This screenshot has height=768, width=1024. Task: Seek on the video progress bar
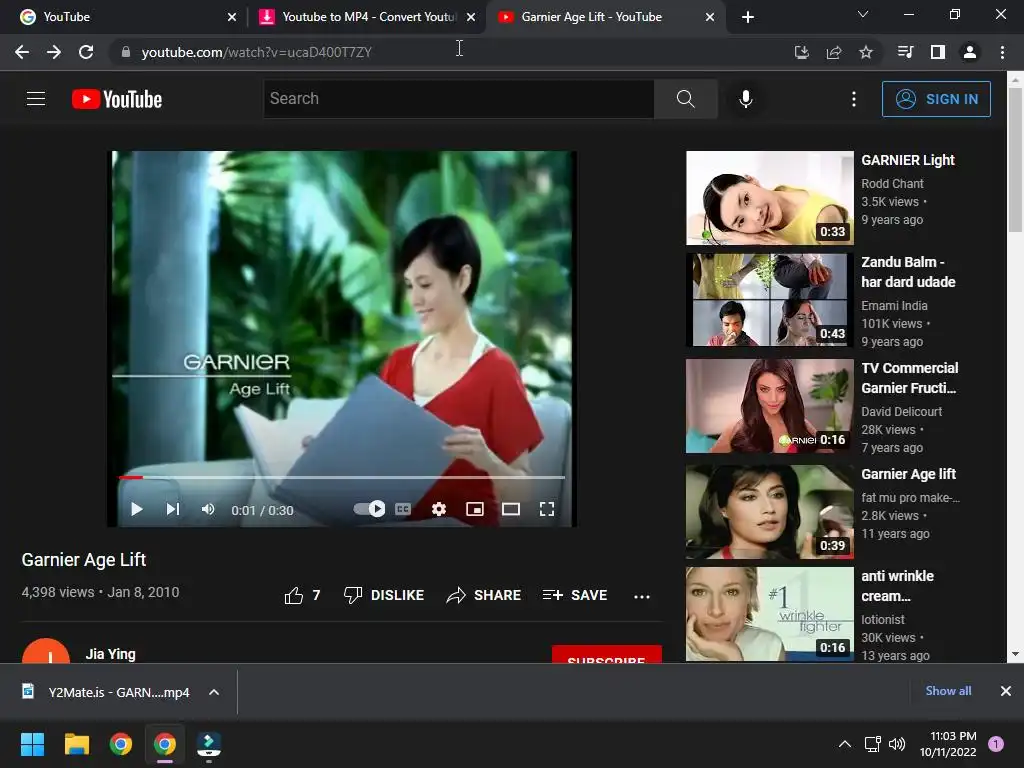(x=341, y=477)
